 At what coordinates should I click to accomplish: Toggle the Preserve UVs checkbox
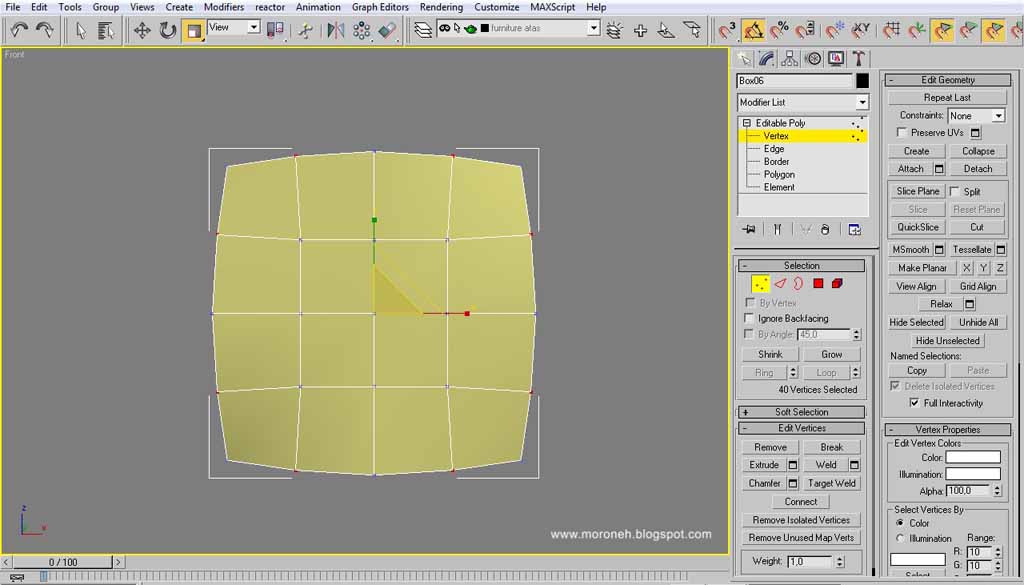(902, 133)
